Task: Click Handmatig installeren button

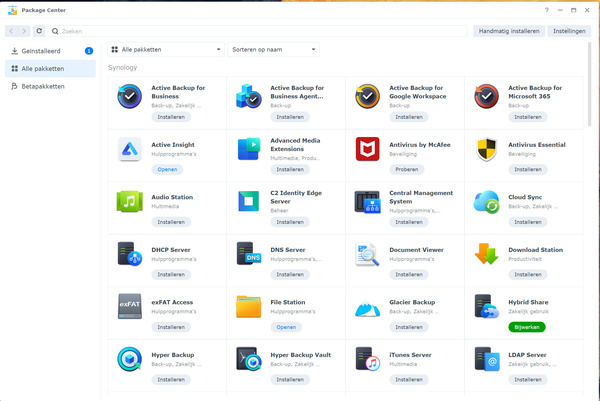Action: (509, 31)
